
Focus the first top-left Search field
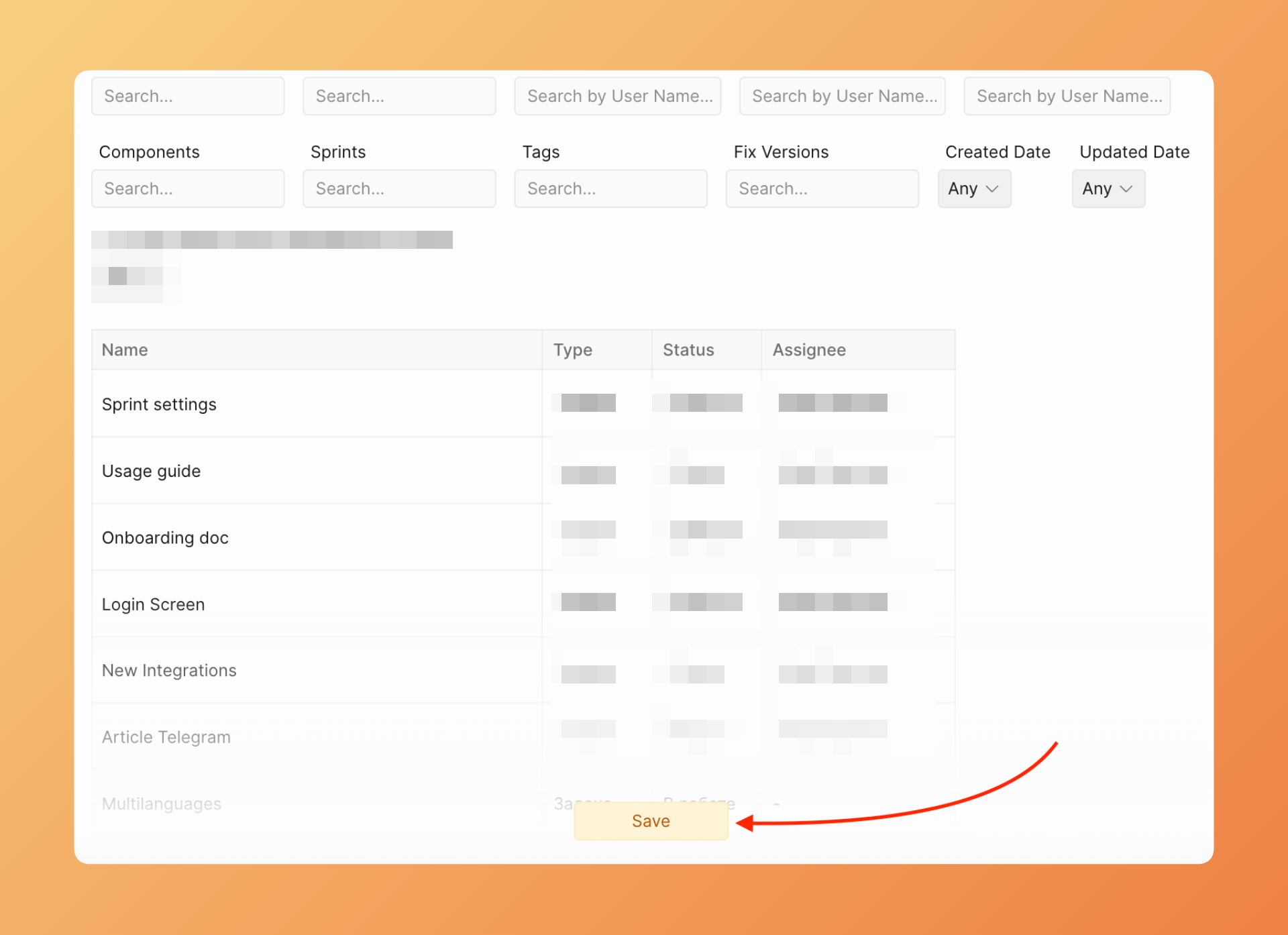[188, 97]
